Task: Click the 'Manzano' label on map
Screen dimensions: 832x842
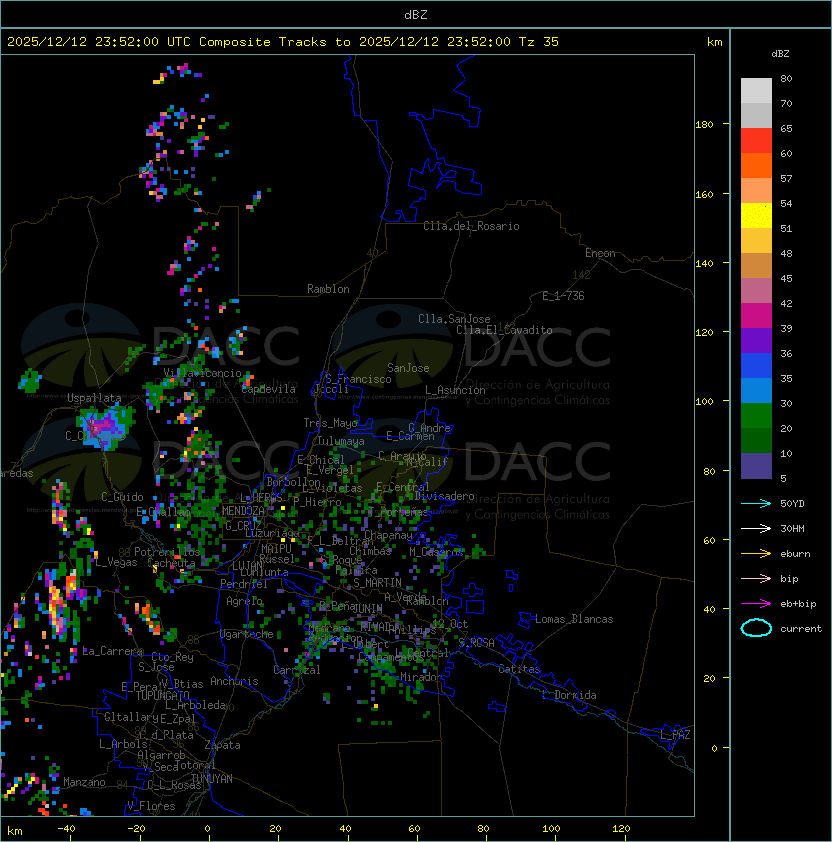Action: click(84, 782)
